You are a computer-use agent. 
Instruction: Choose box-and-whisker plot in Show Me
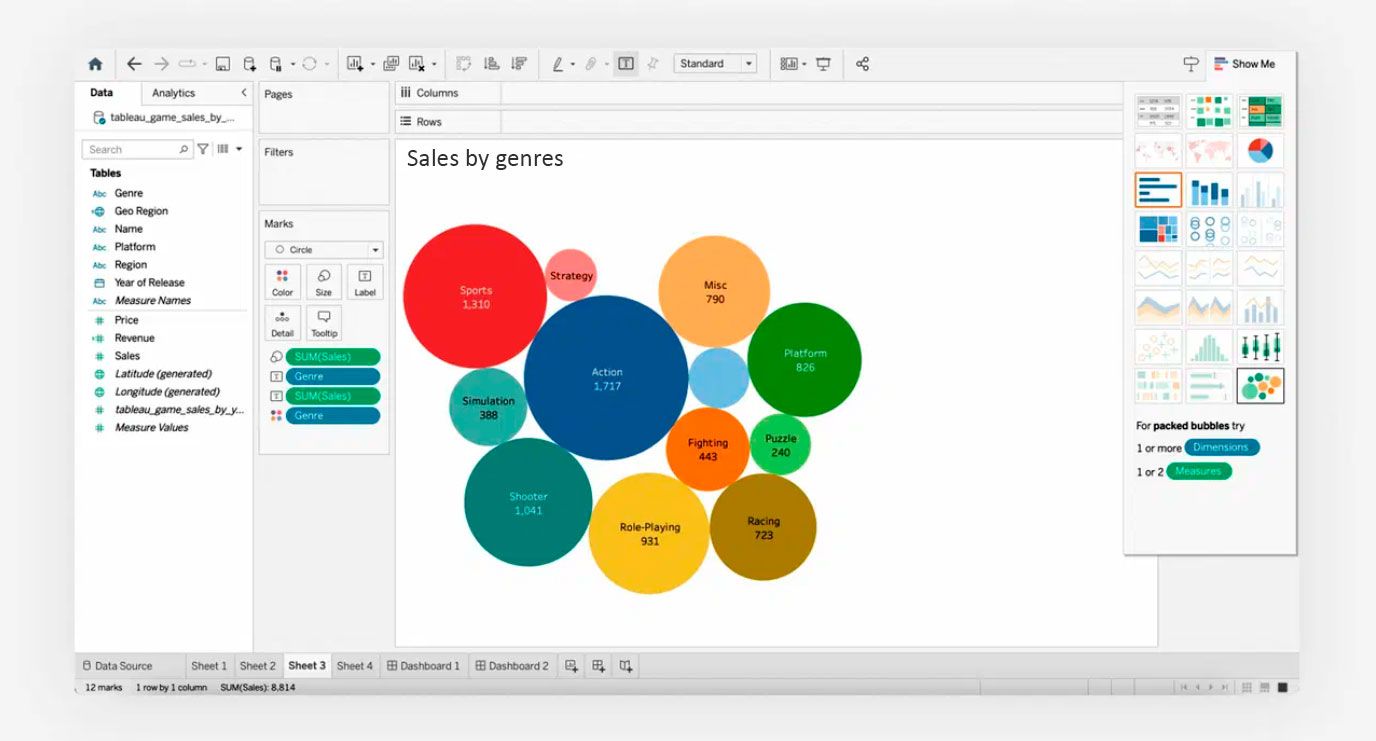coord(1260,347)
